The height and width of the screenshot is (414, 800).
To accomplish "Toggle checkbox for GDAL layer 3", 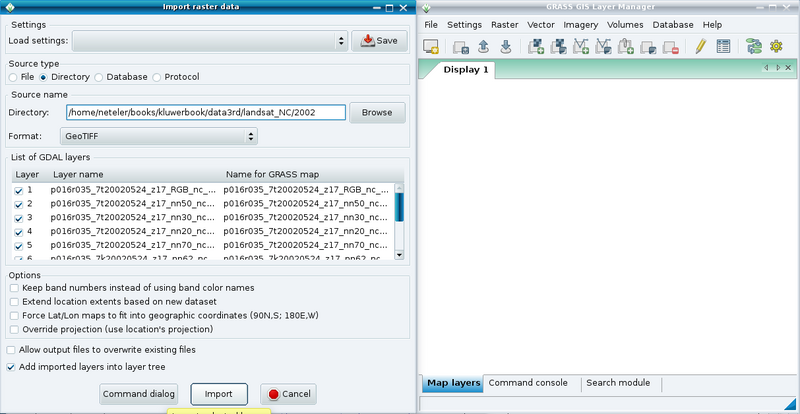I will (19, 217).
